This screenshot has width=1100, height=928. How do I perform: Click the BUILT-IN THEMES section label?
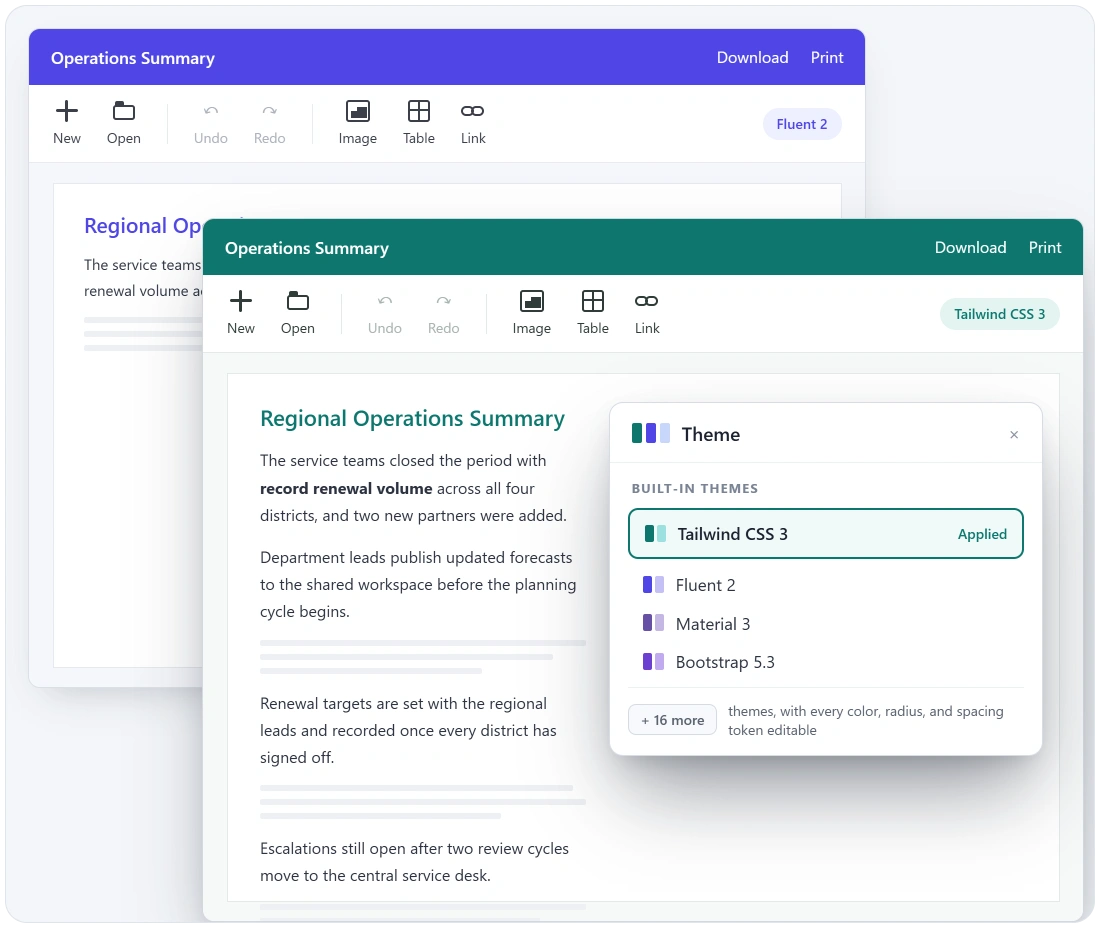coord(695,488)
